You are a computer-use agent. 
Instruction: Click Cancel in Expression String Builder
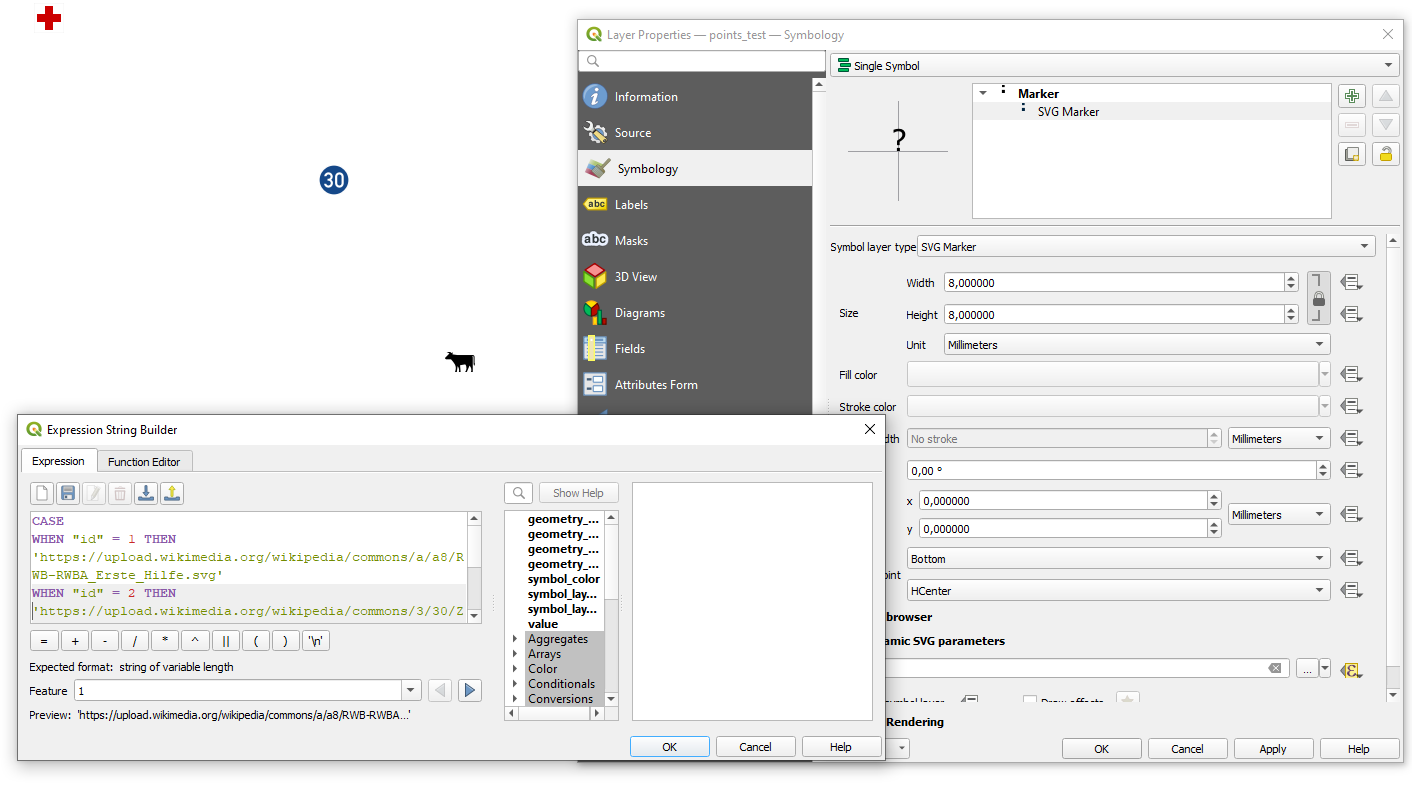click(x=756, y=747)
